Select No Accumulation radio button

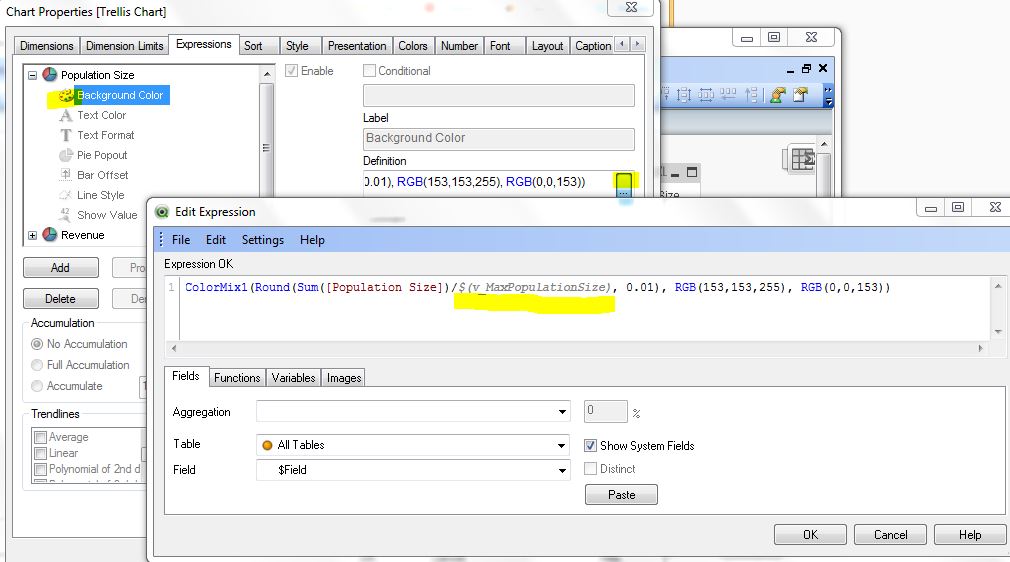coord(37,344)
